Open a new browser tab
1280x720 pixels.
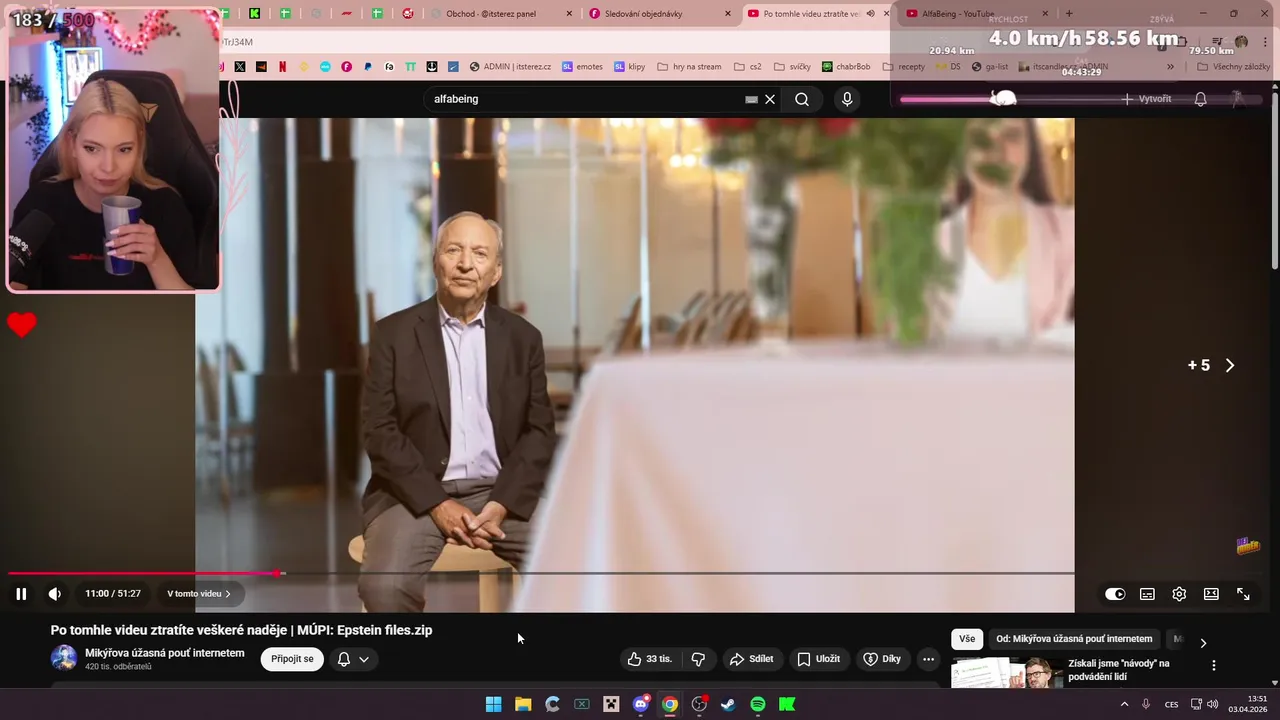[x=1069, y=14]
